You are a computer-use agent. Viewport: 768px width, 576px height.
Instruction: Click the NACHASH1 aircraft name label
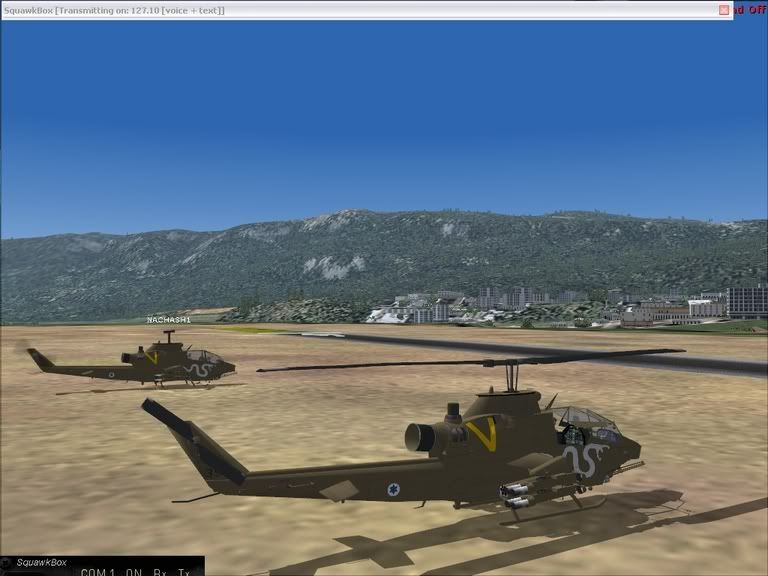tap(168, 320)
